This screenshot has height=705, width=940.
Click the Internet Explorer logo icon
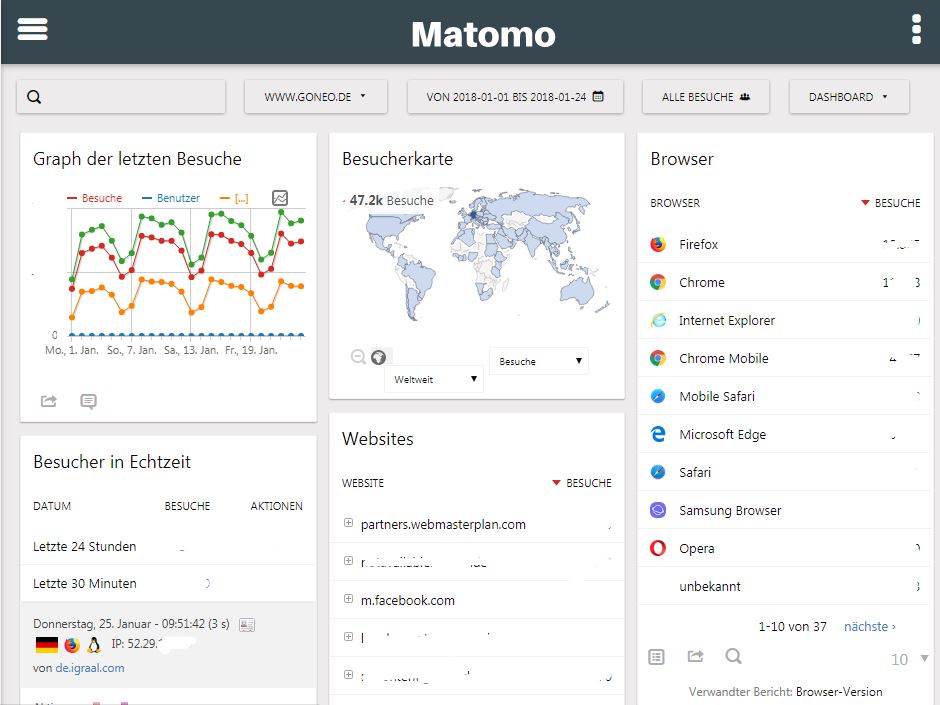(658, 320)
